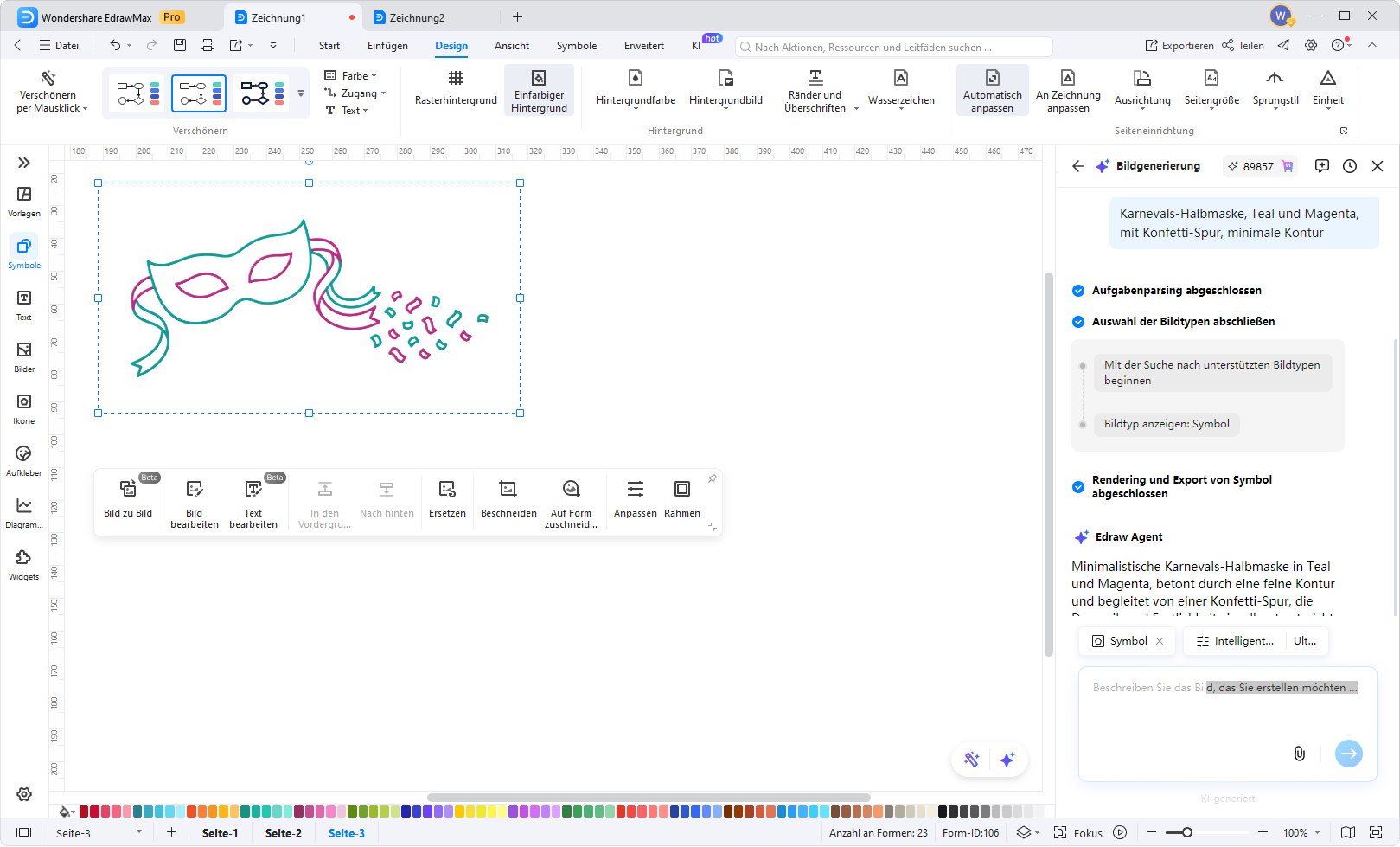This screenshot has width=1400, height=847.
Task: Open the Aufkleber sticker panel in sidebar
Action: point(23,460)
